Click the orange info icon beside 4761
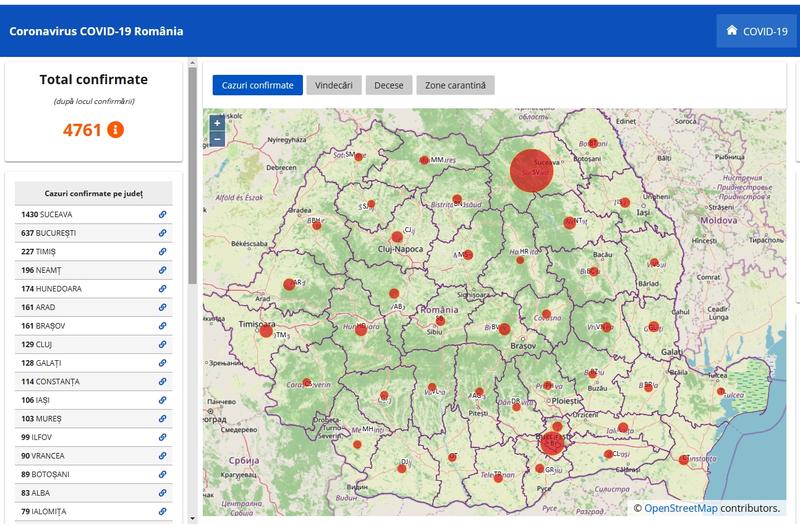This screenshot has width=800, height=526. [x=116, y=130]
